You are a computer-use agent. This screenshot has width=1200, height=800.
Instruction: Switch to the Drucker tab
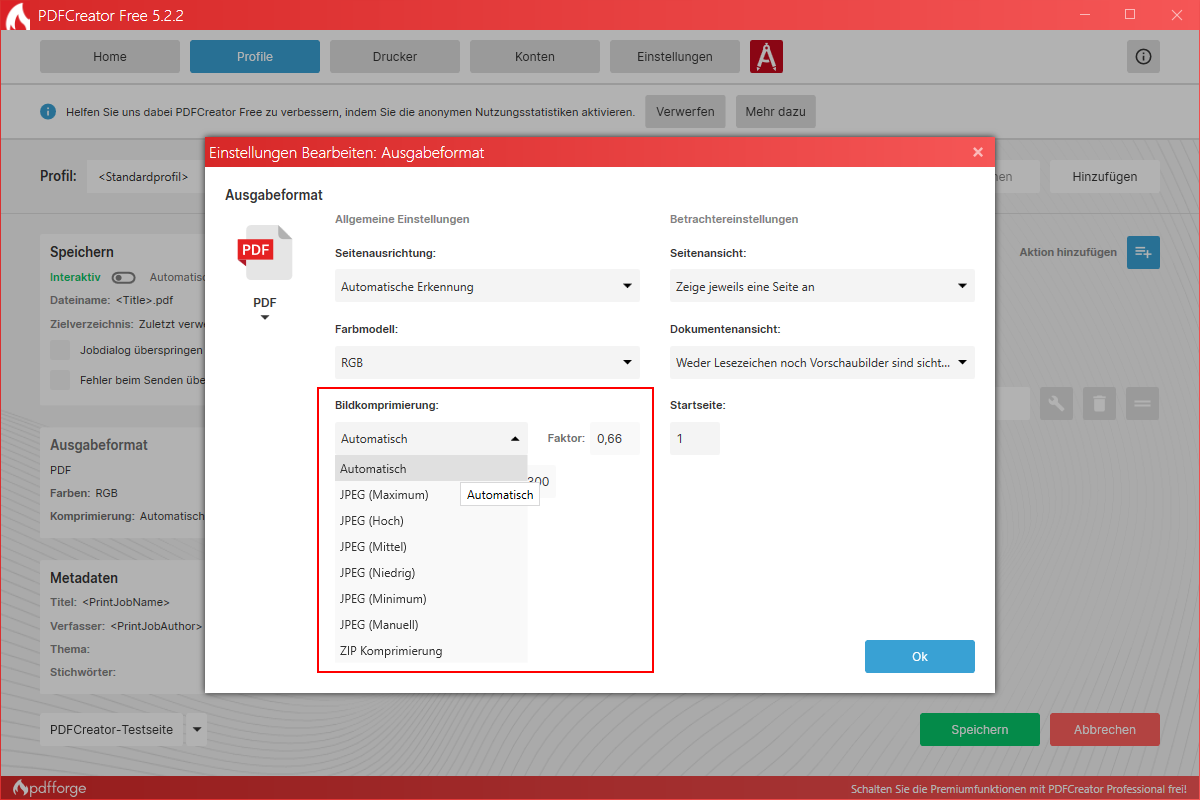395,57
